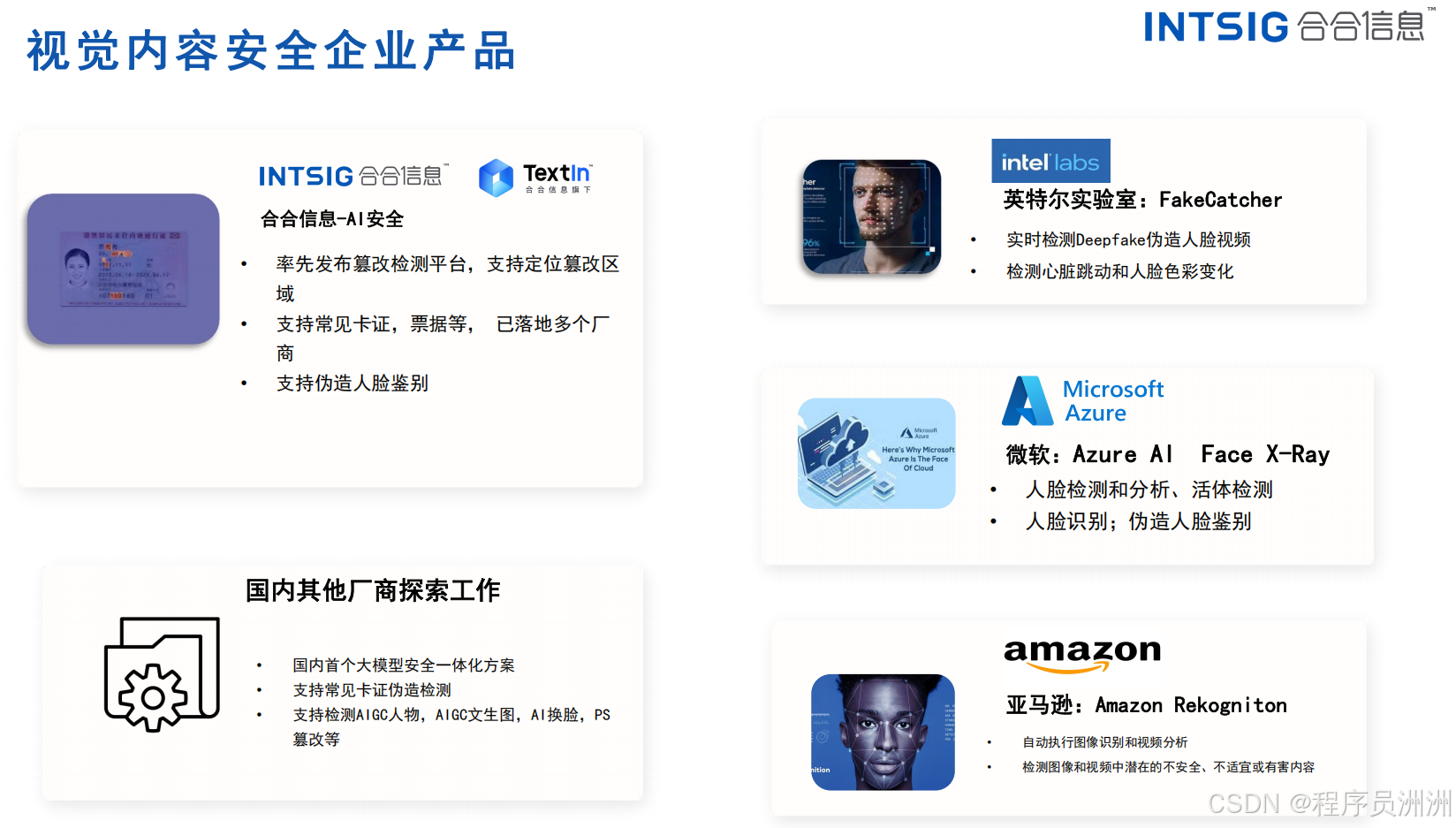Click the heading 国内其他厂商探索工作

point(373,590)
